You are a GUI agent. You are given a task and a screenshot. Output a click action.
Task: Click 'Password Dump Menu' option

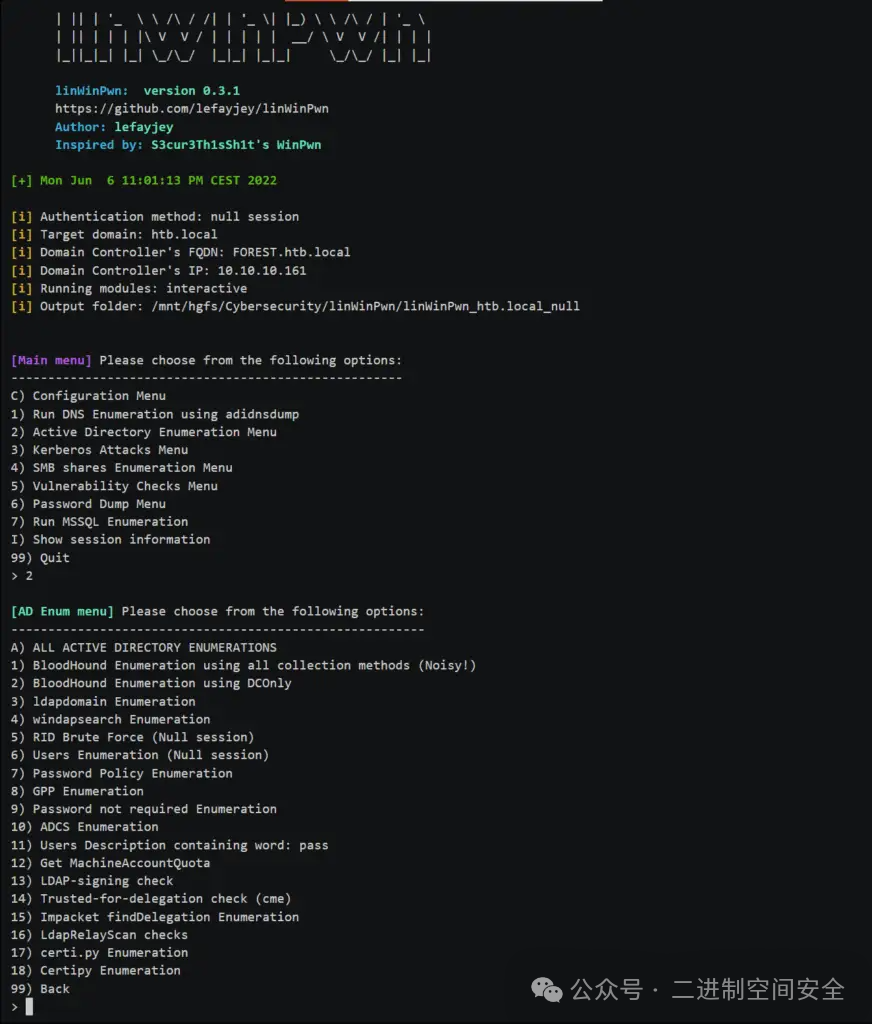pyautogui.click(x=88, y=504)
